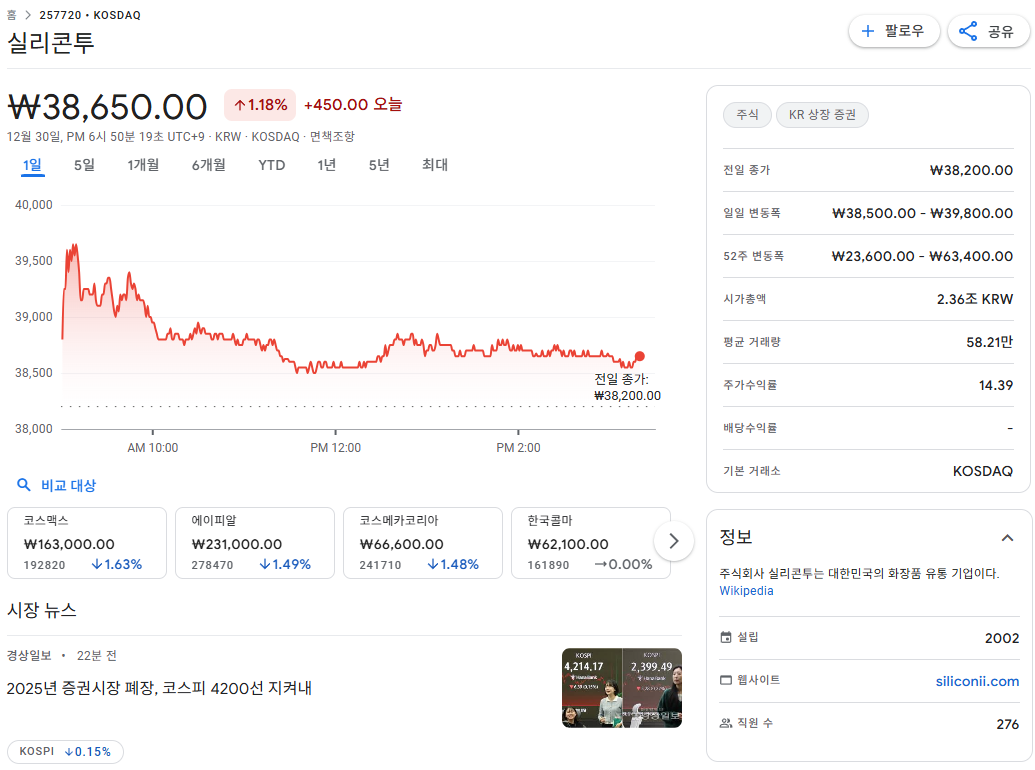Image resolution: width=1035 pixels, height=770 pixels.
Task: Collapse the 정보 panel with the chevron
Action: [1007, 538]
